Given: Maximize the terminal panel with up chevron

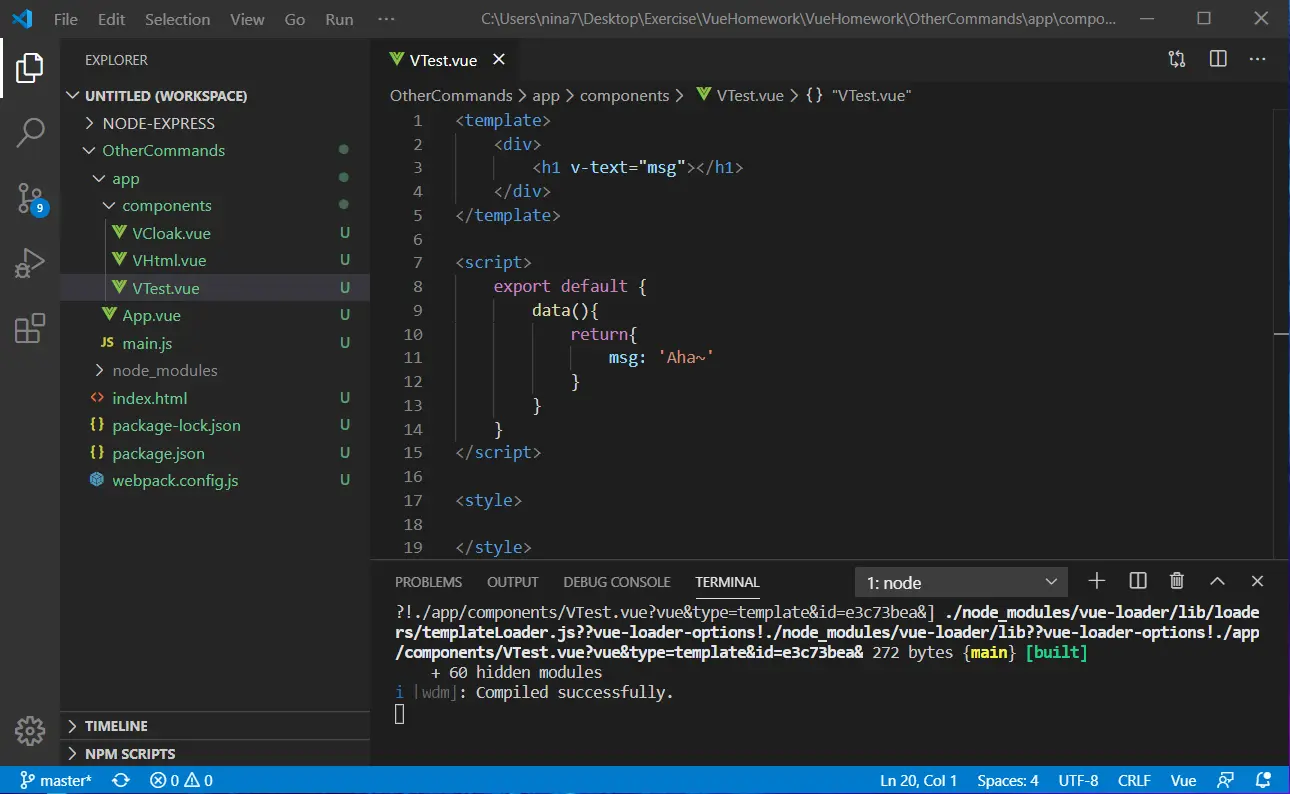Looking at the screenshot, I should [1217, 581].
